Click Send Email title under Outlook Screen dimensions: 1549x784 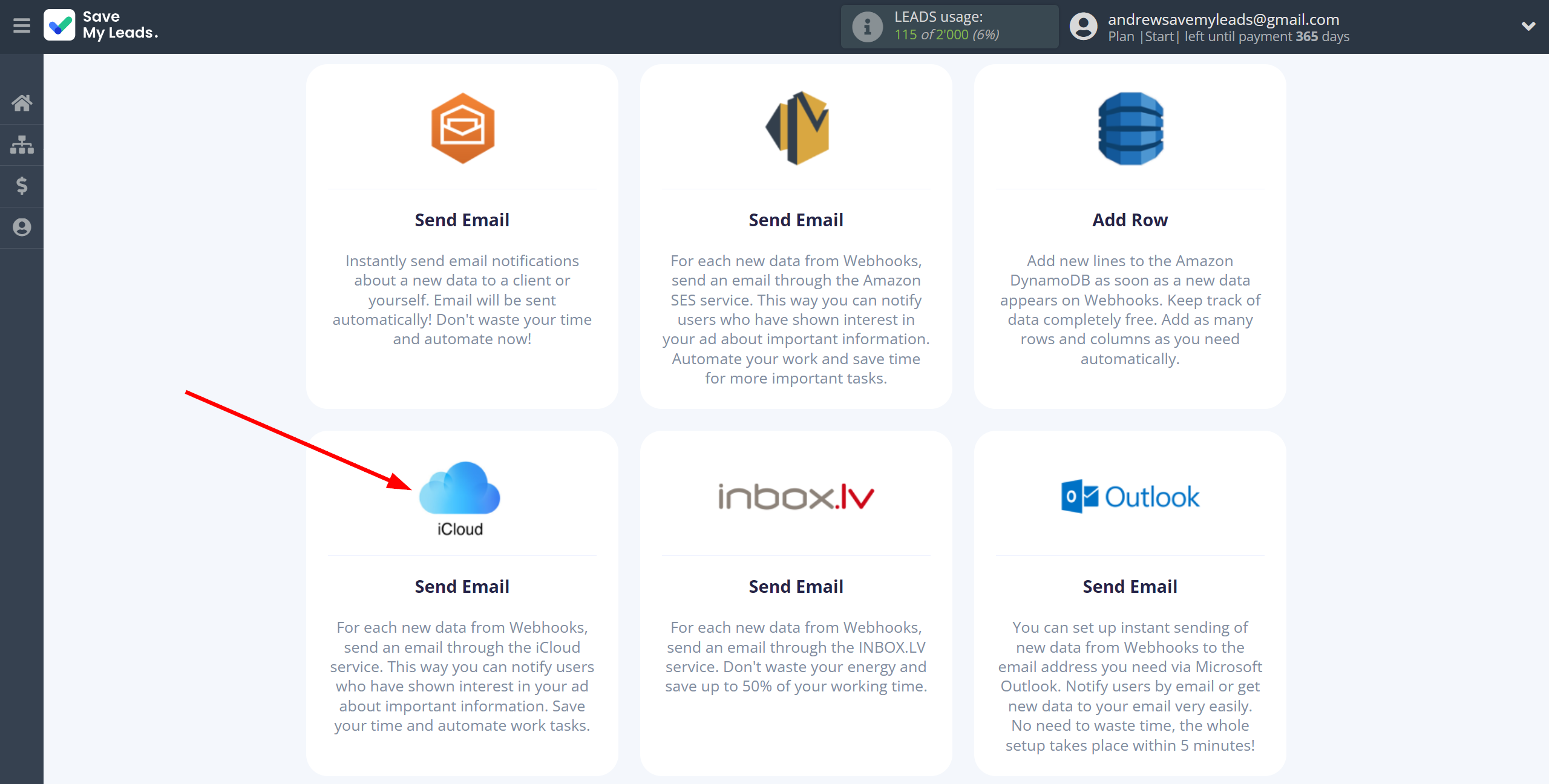point(1130,587)
